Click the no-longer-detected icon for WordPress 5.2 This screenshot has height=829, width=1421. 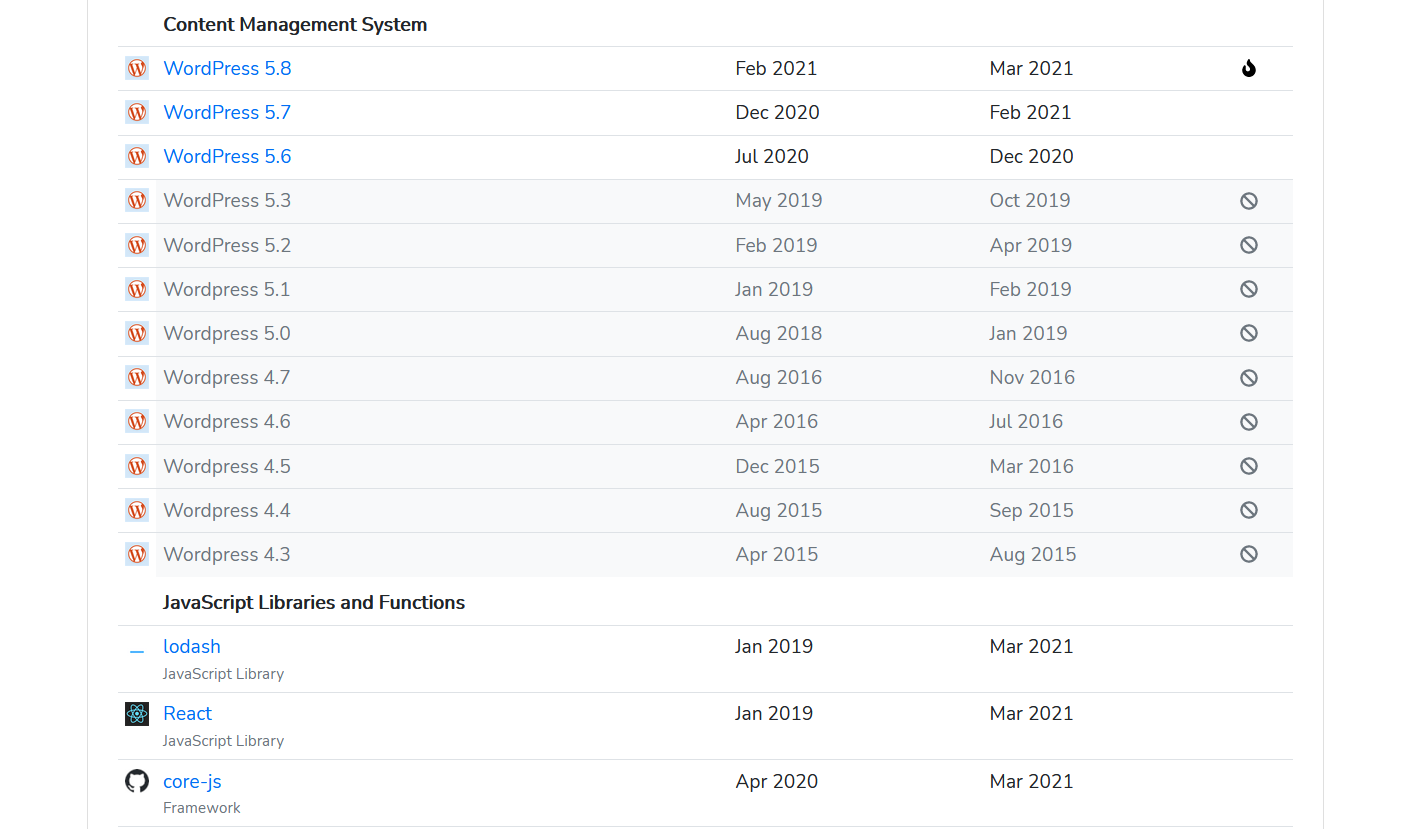1248,245
